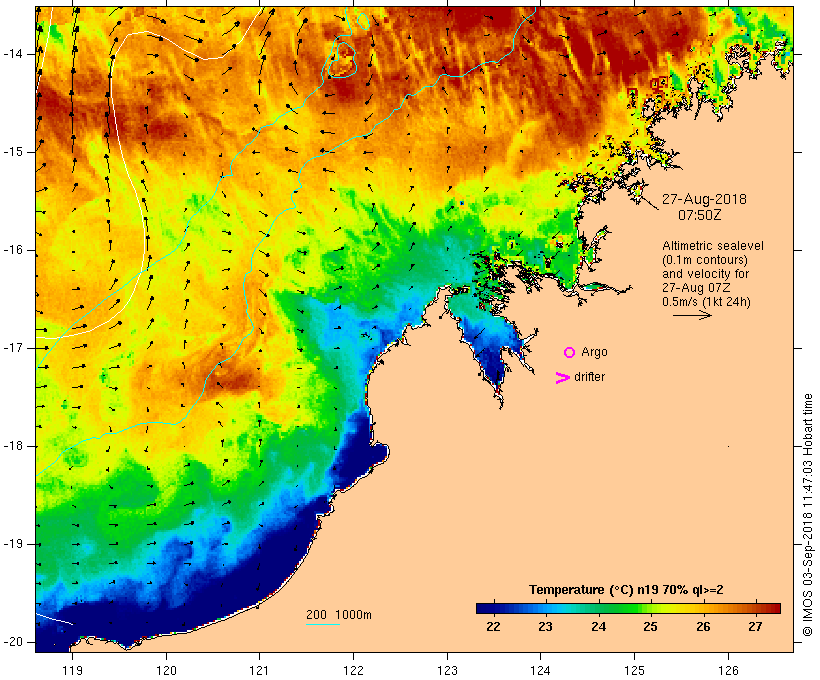Click the drifter magenta arrowhead legend symbol
This screenshot has height=680, width=820.
coord(563,378)
